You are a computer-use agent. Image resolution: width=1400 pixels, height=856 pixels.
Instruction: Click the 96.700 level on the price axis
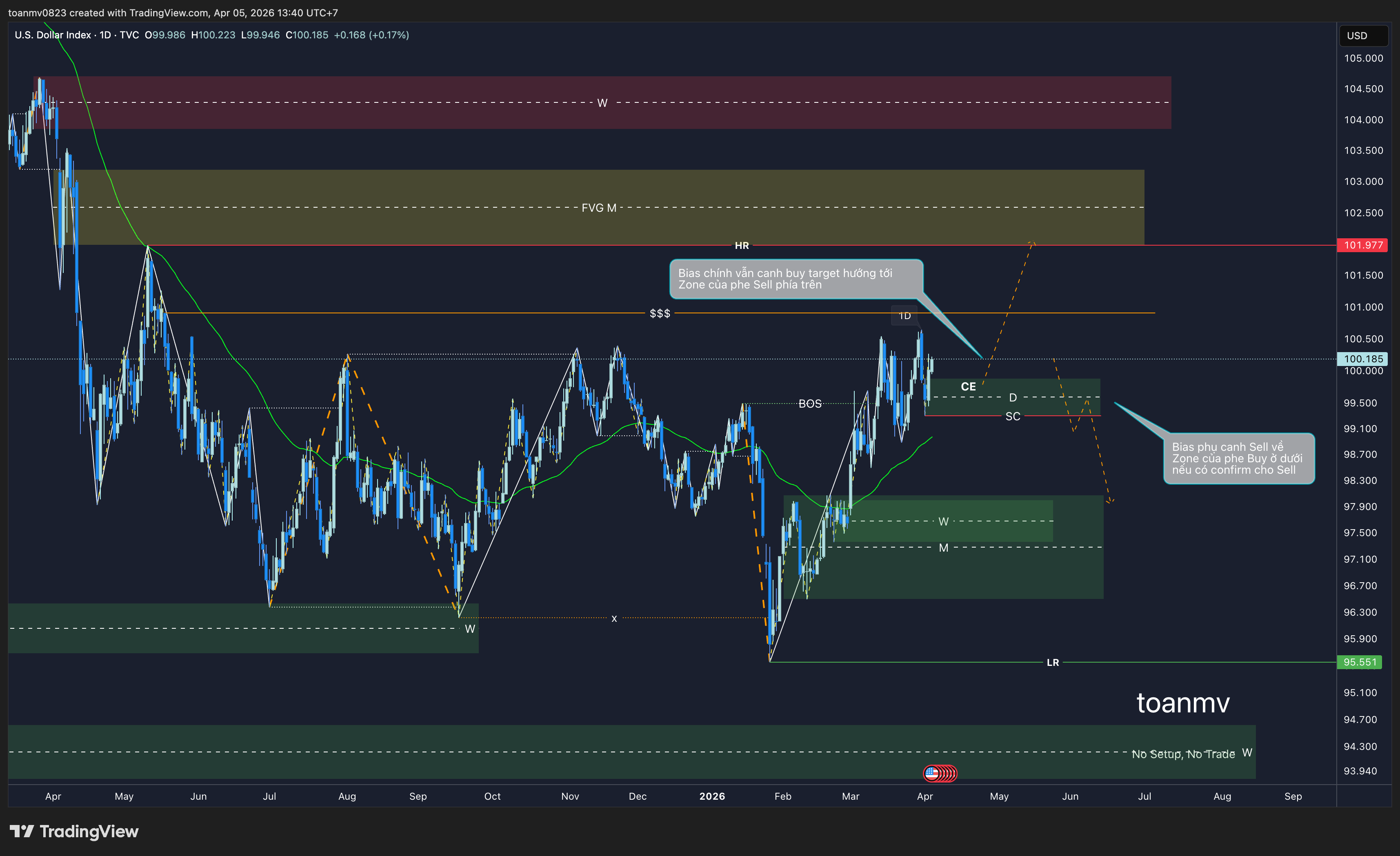click(x=1360, y=585)
